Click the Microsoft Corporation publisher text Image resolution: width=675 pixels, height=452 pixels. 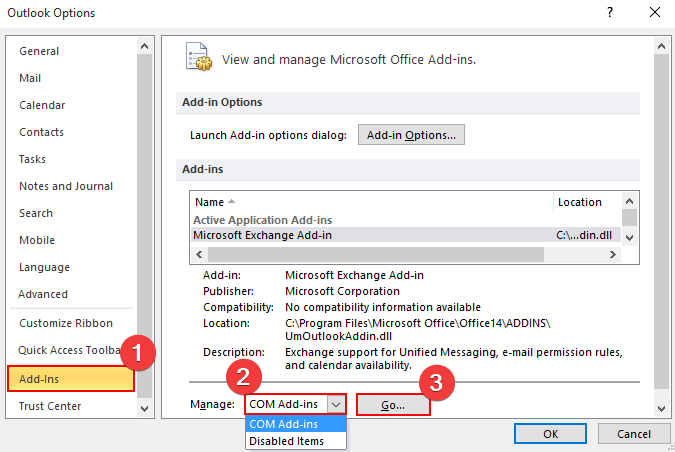click(x=342, y=291)
